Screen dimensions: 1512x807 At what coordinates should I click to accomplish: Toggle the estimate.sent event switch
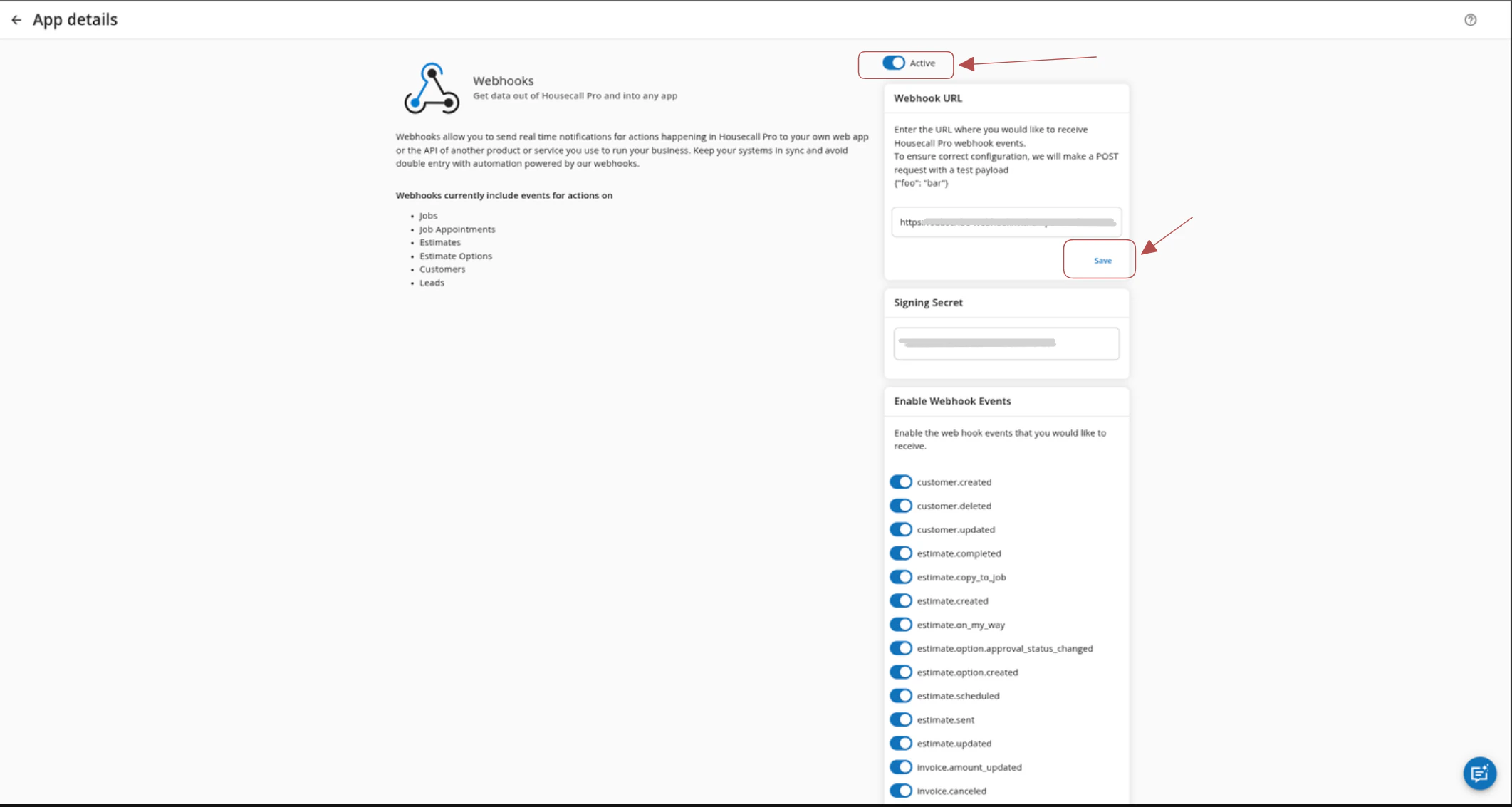(901, 719)
